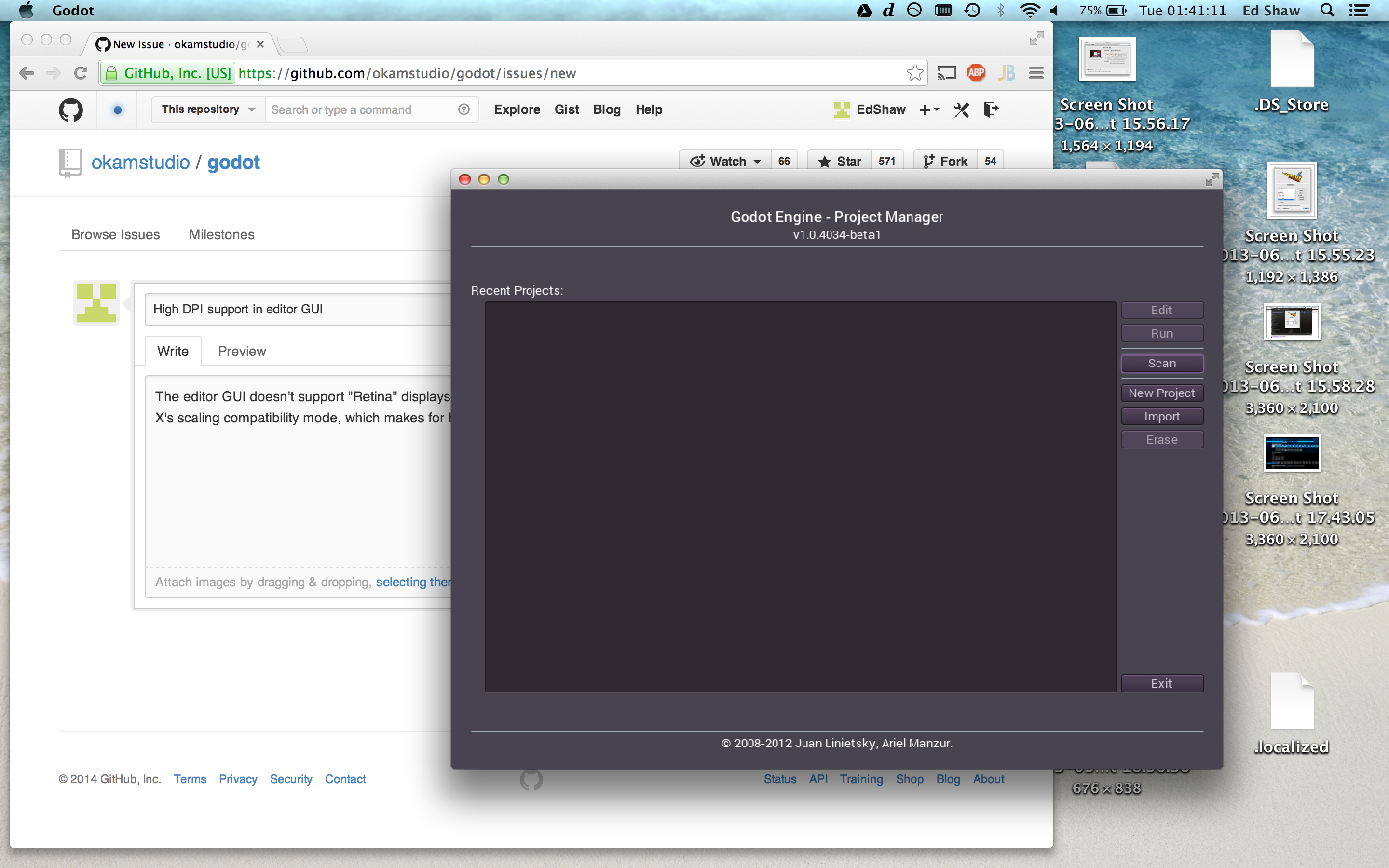This screenshot has height=868, width=1389.
Task: Open the Apple menu
Action: tap(27, 10)
